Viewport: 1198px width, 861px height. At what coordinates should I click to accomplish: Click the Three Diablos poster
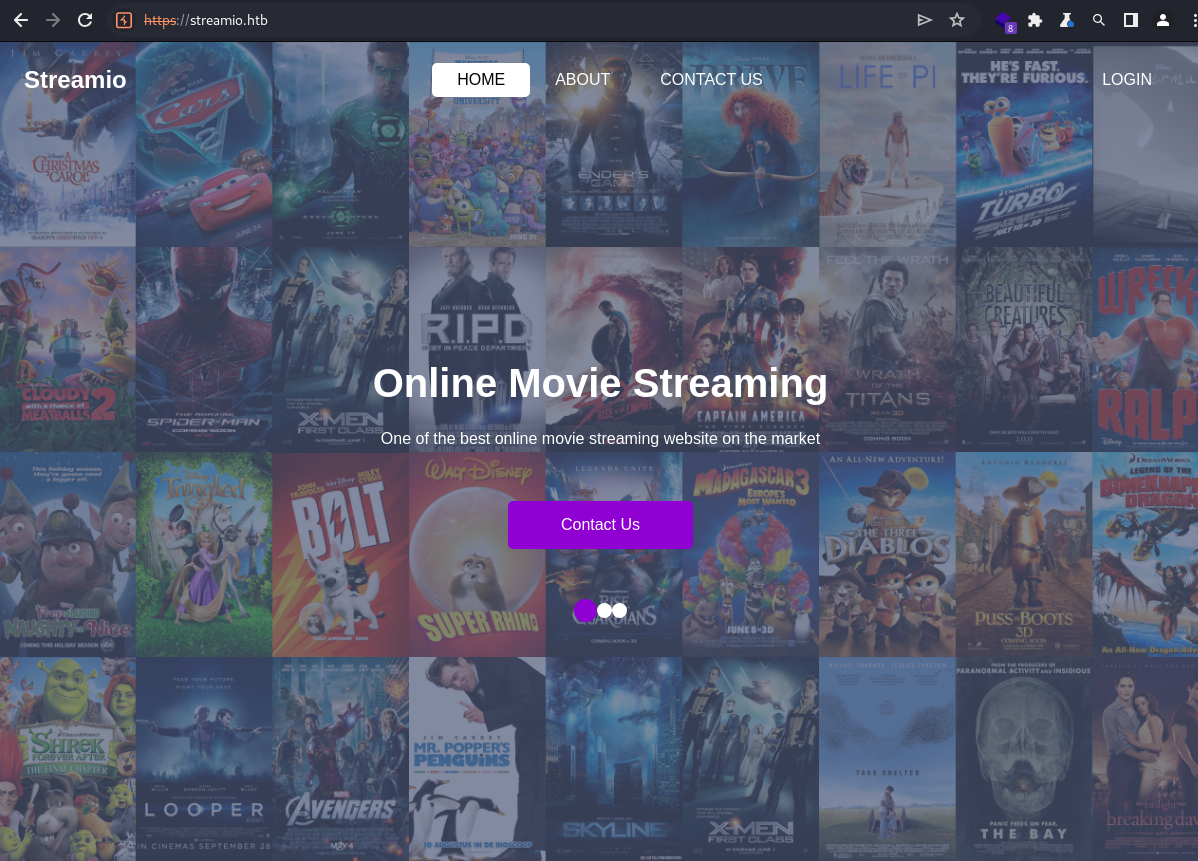pyautogui.click(x=887, y=555)
